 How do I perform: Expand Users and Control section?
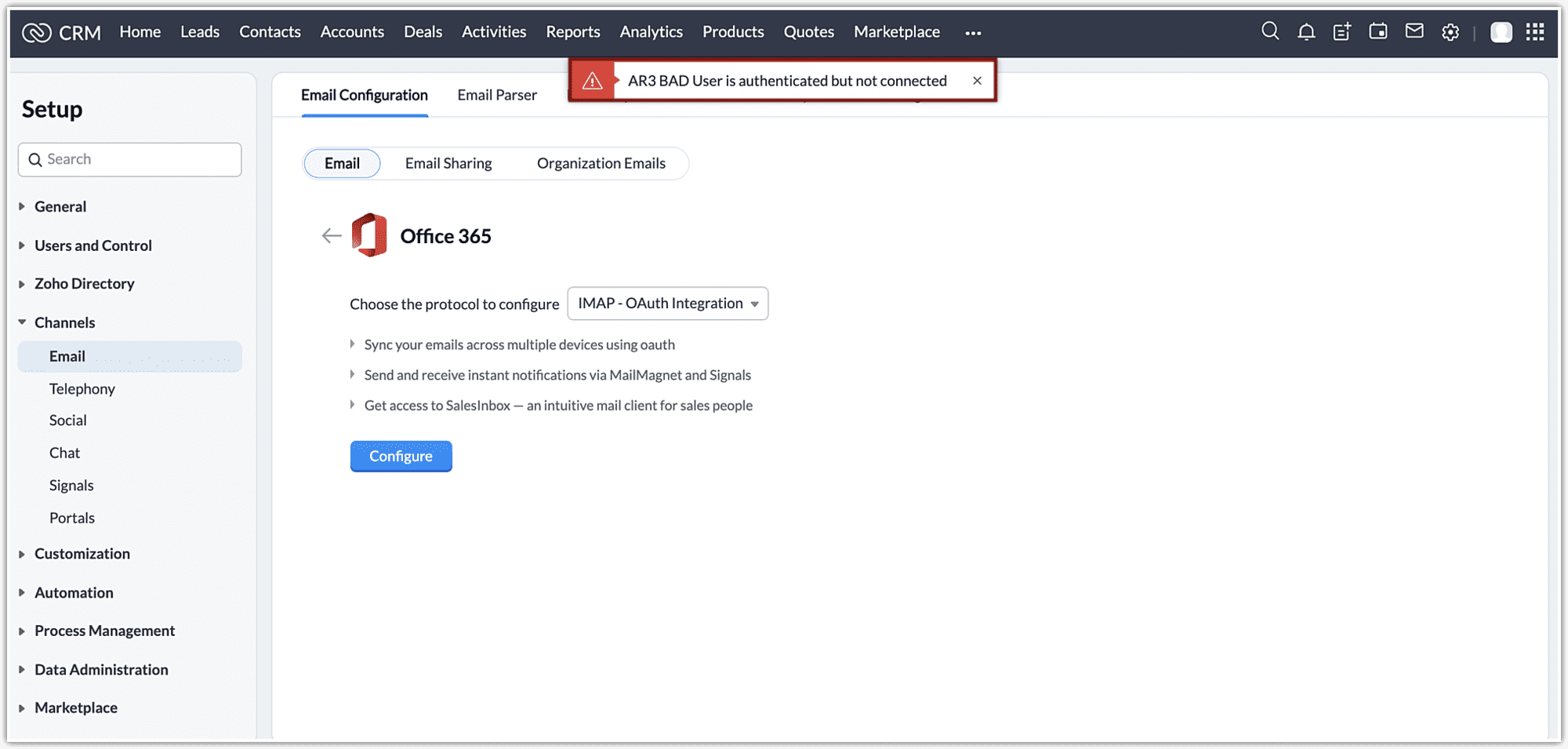[x=22, y=245]
